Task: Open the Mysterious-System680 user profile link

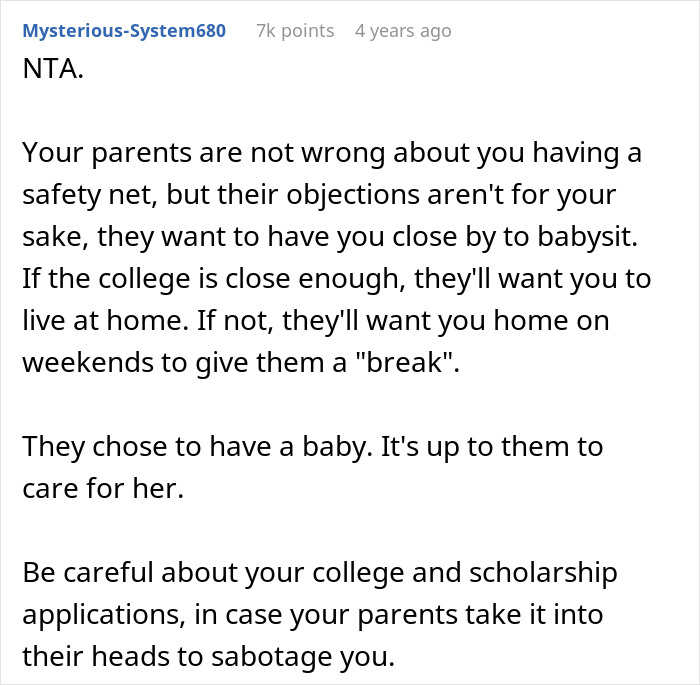Action: pyautogui.click(x=124, y=31)
